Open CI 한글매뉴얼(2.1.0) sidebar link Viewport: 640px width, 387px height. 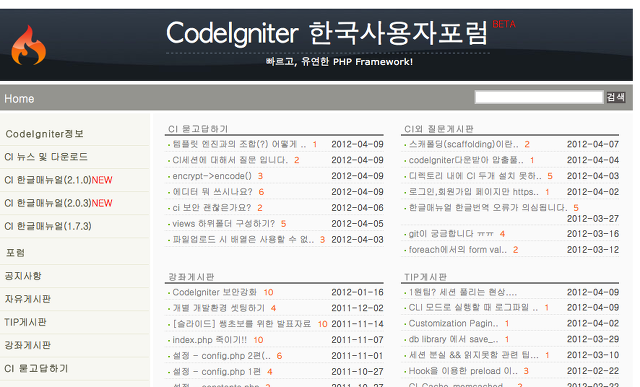pos(58,180)
